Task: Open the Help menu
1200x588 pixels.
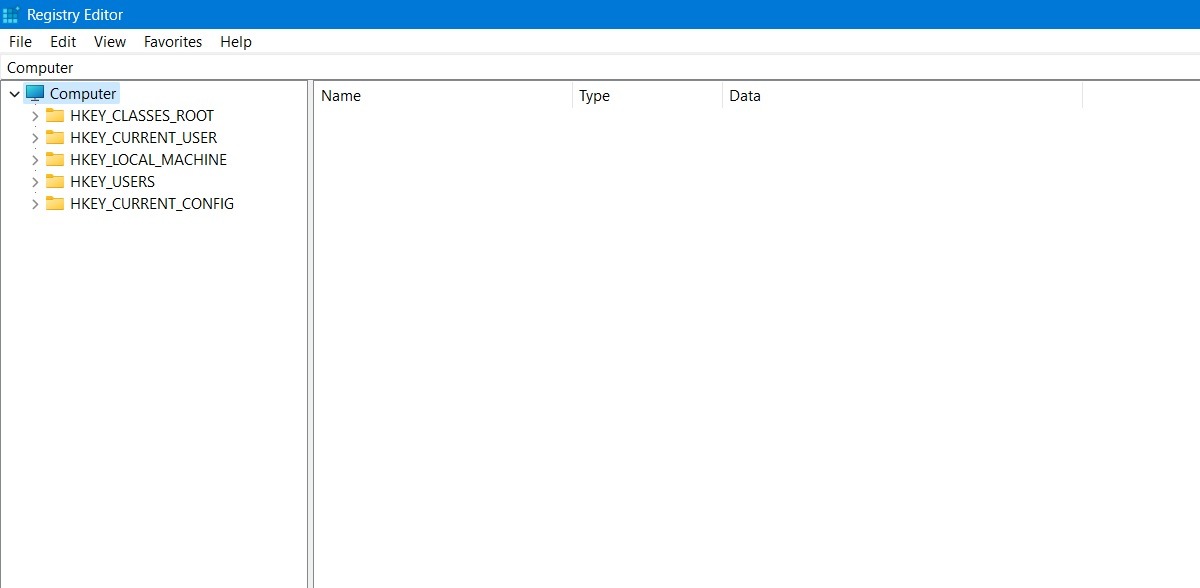Action: point(235,42)
